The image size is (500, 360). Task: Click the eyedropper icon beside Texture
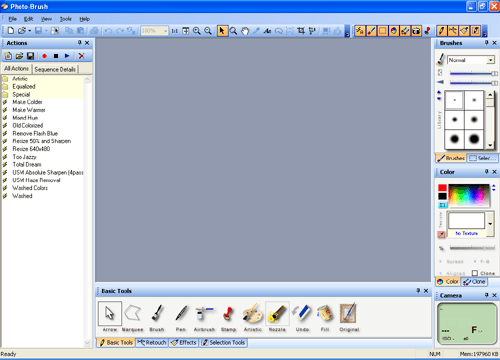441,234
